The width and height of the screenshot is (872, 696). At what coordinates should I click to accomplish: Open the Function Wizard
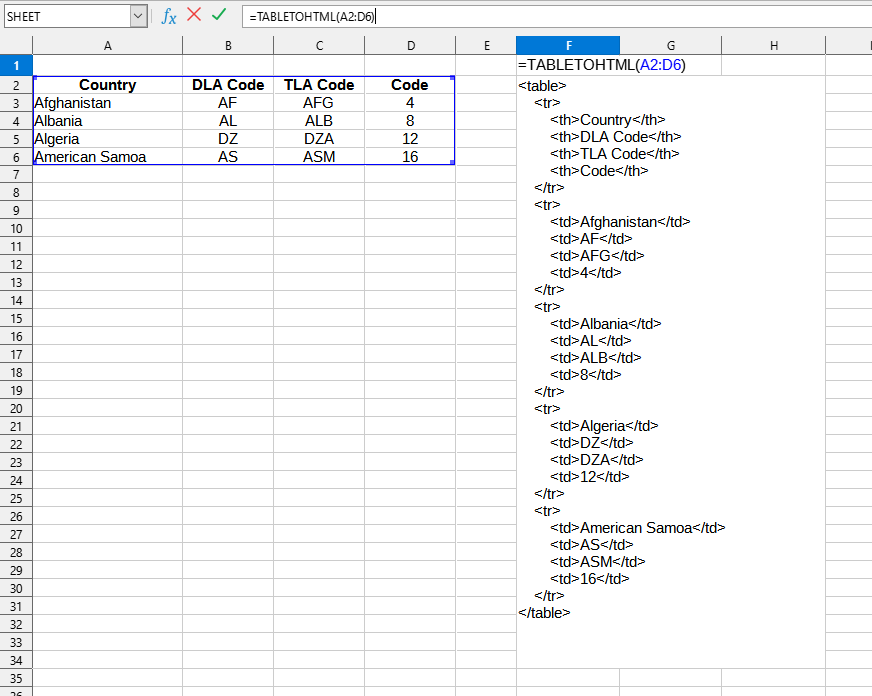(x=169, y=15)
